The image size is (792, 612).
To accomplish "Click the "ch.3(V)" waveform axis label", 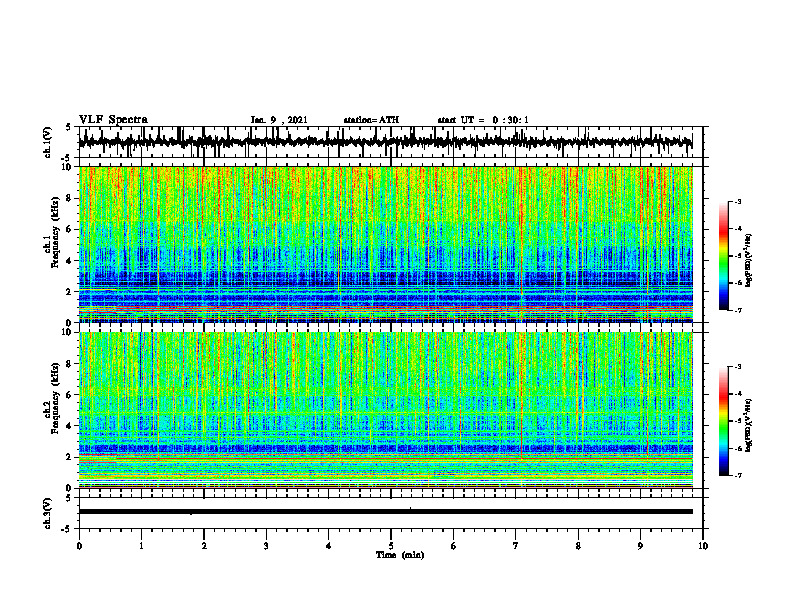I will point(47,513).
